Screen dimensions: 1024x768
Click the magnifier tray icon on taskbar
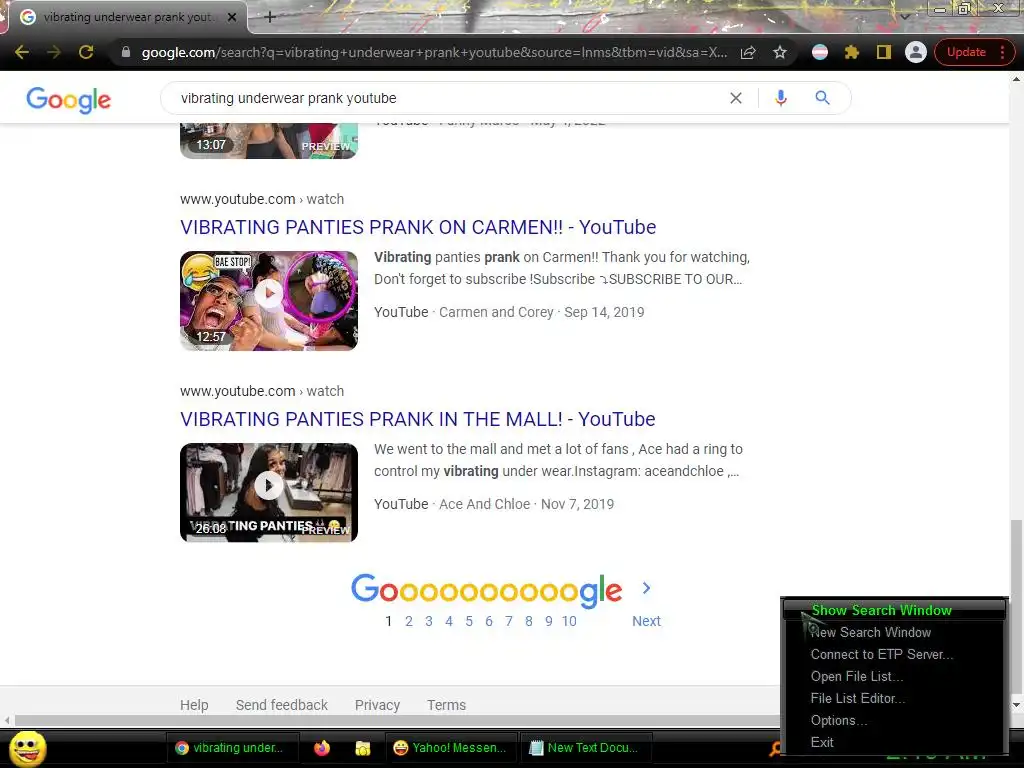coord(775,748)
